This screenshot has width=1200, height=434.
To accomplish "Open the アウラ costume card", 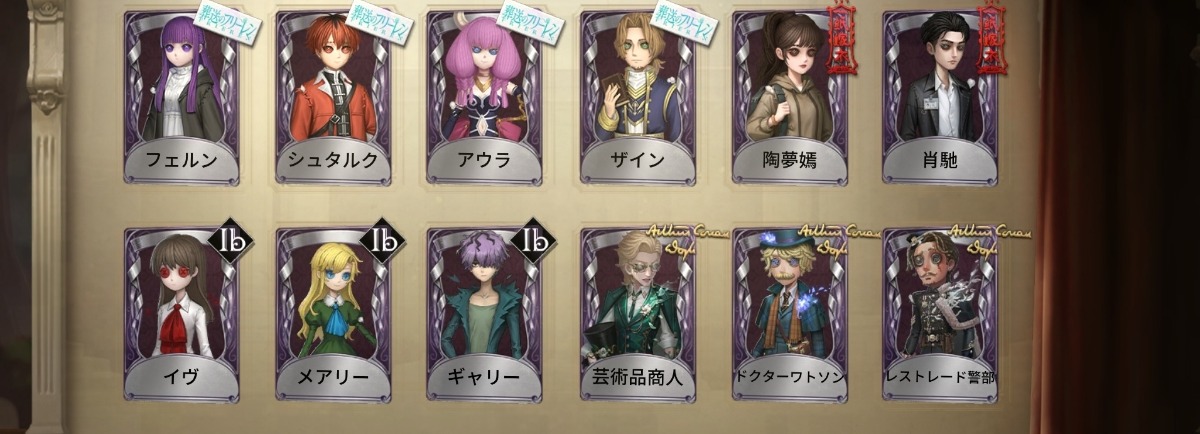I will tap(484, 97).
